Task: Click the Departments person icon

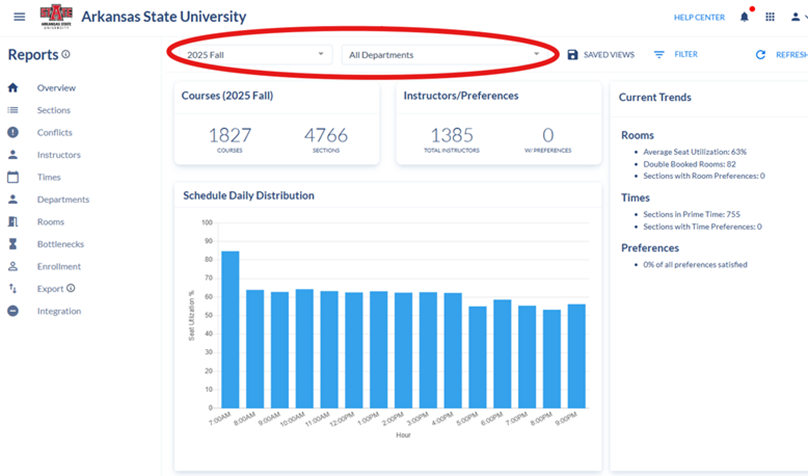Action: [x=13, y=199]
